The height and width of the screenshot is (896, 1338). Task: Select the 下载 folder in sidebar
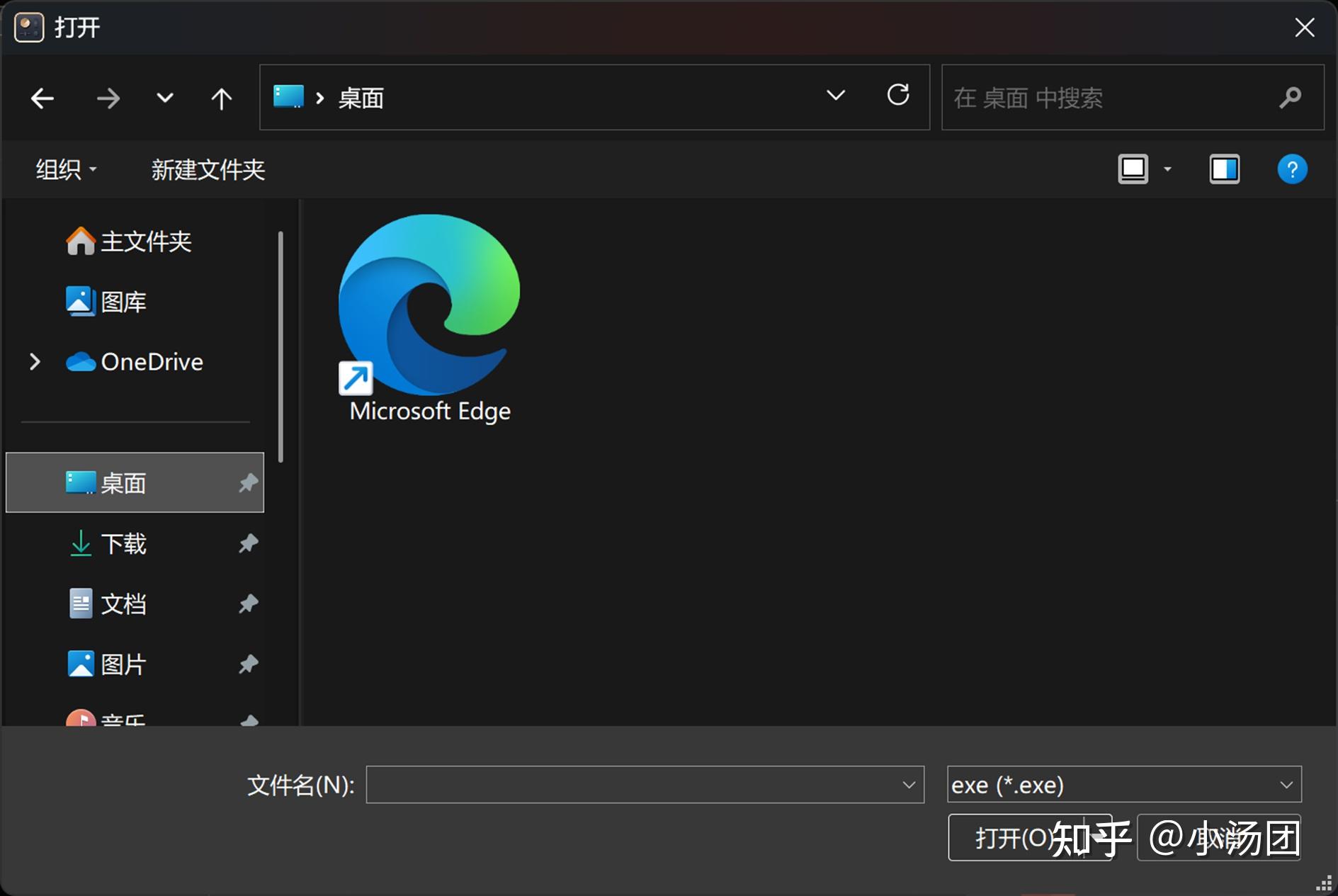[125, 543]
